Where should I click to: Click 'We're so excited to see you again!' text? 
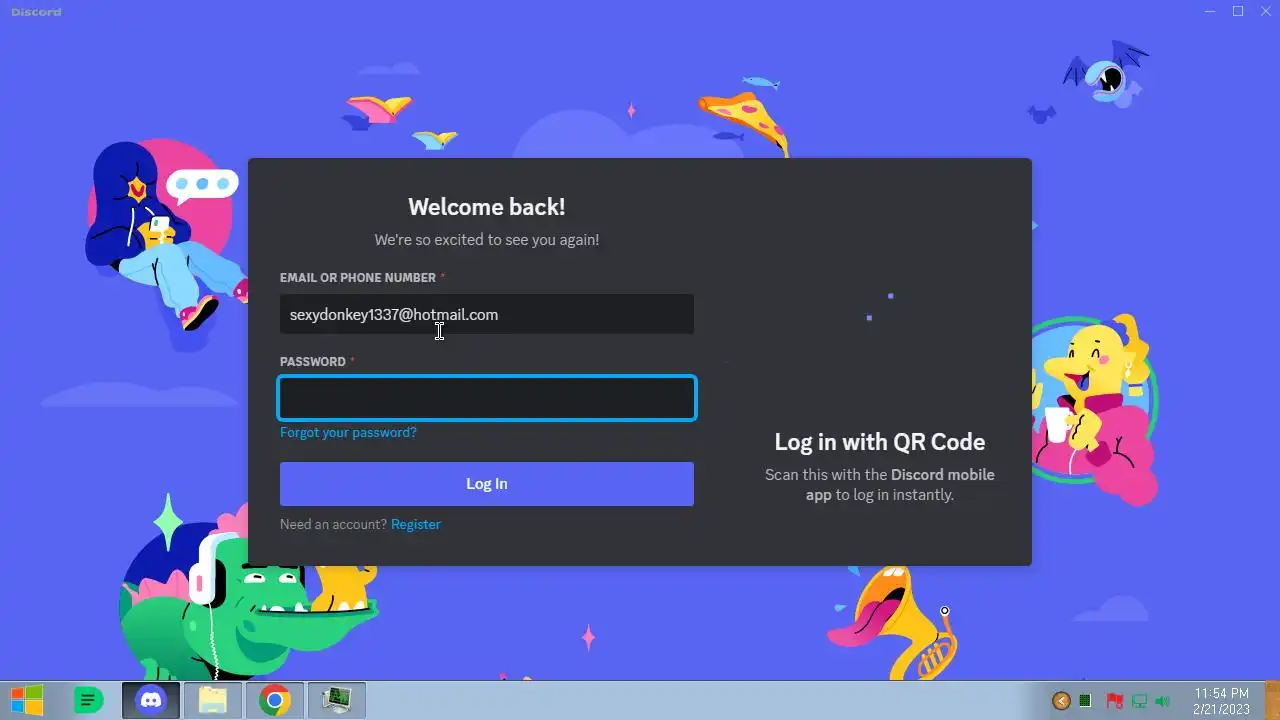click(487, 240)
